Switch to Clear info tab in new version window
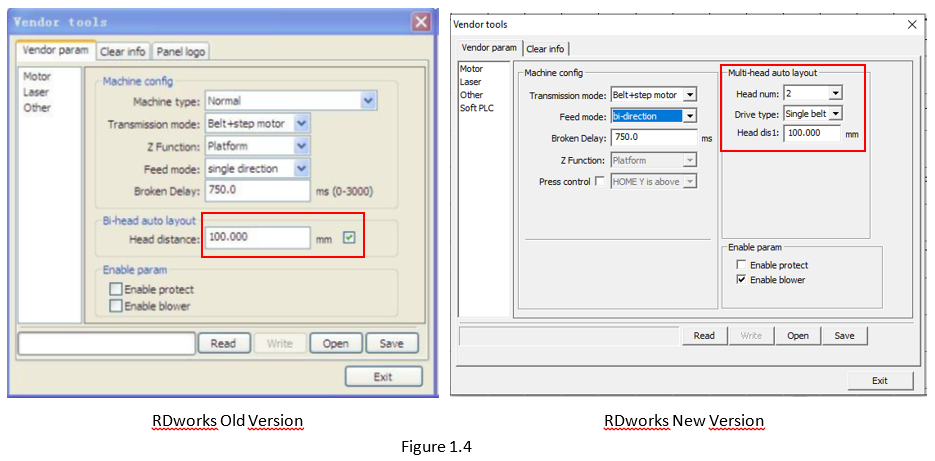Viewport: 935px width, 461px height. click(x=545, y=49)
